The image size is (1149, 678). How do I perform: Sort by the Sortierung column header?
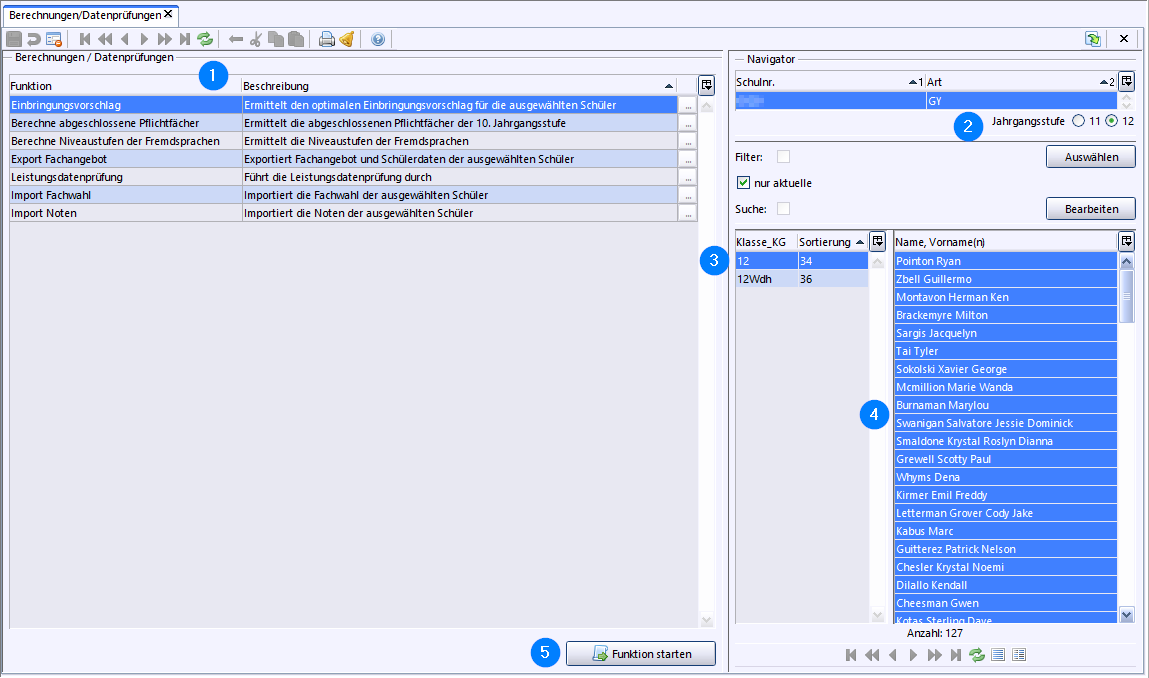[x=832, y=242]
